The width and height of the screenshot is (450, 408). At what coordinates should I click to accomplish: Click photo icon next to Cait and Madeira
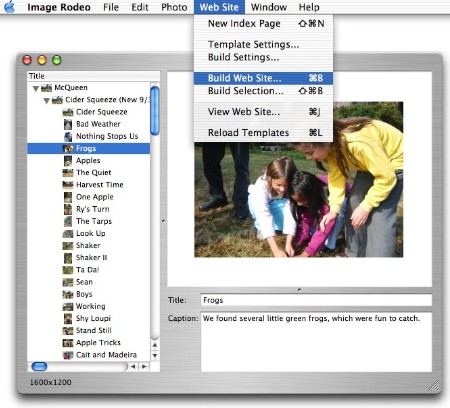pos(68,355)
